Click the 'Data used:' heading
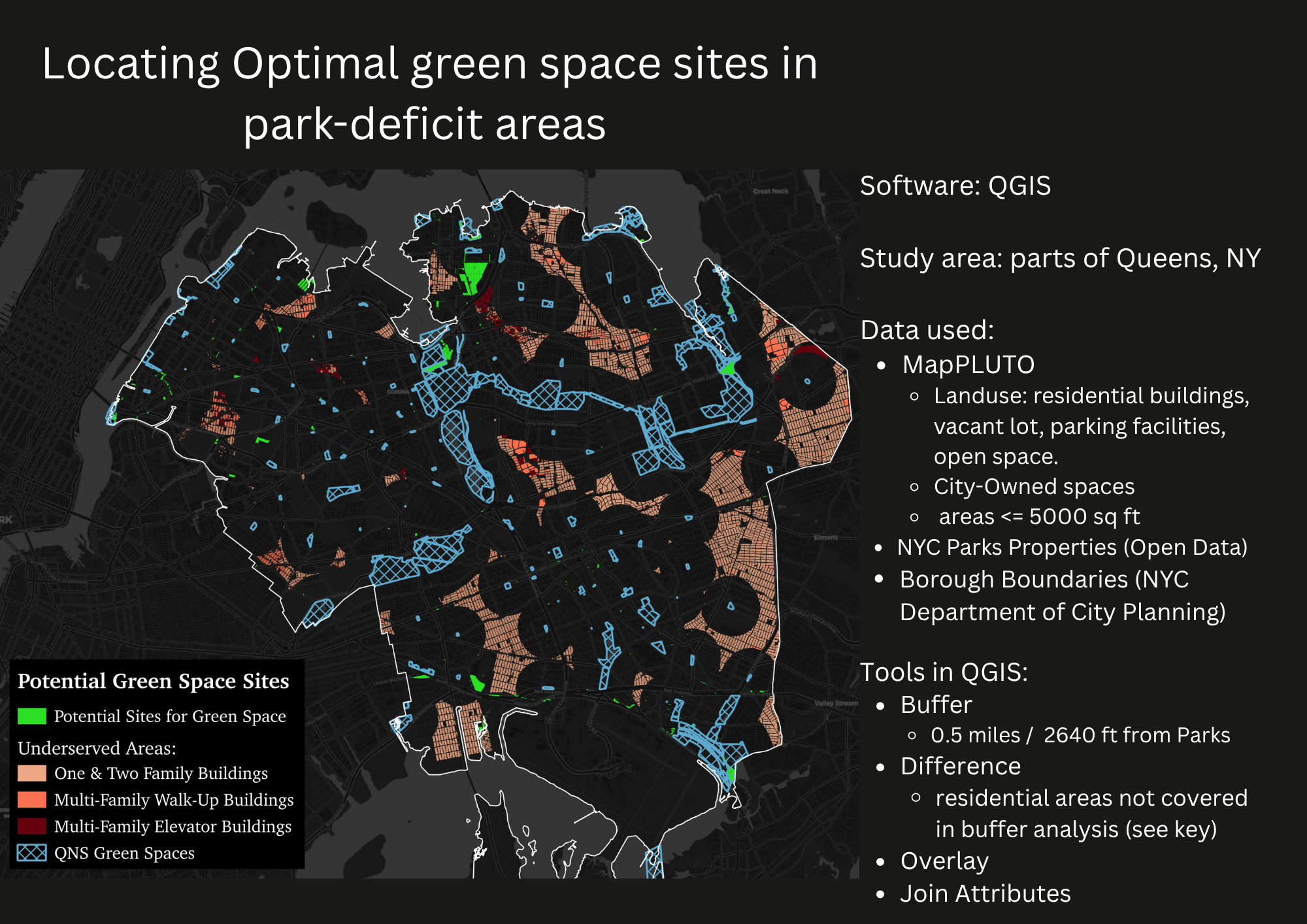The width and height of the screenshot is (1307, 924). pyautogui.click(x=927, y=330)
